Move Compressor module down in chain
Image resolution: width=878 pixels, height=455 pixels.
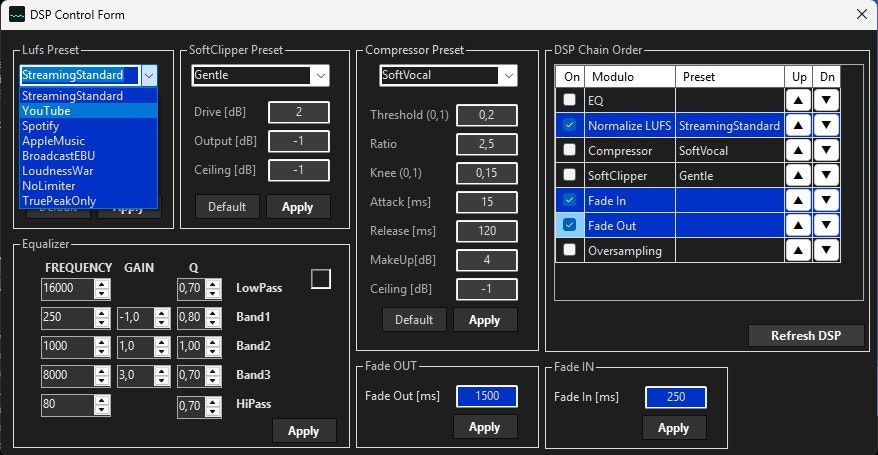[826, 151]
